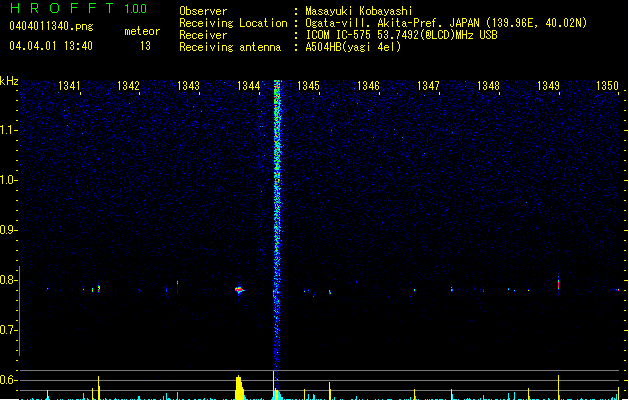Click the vertical broadband noise streak
The height and width of the screenshot is (400, 629).
click(x=277, y=225)
